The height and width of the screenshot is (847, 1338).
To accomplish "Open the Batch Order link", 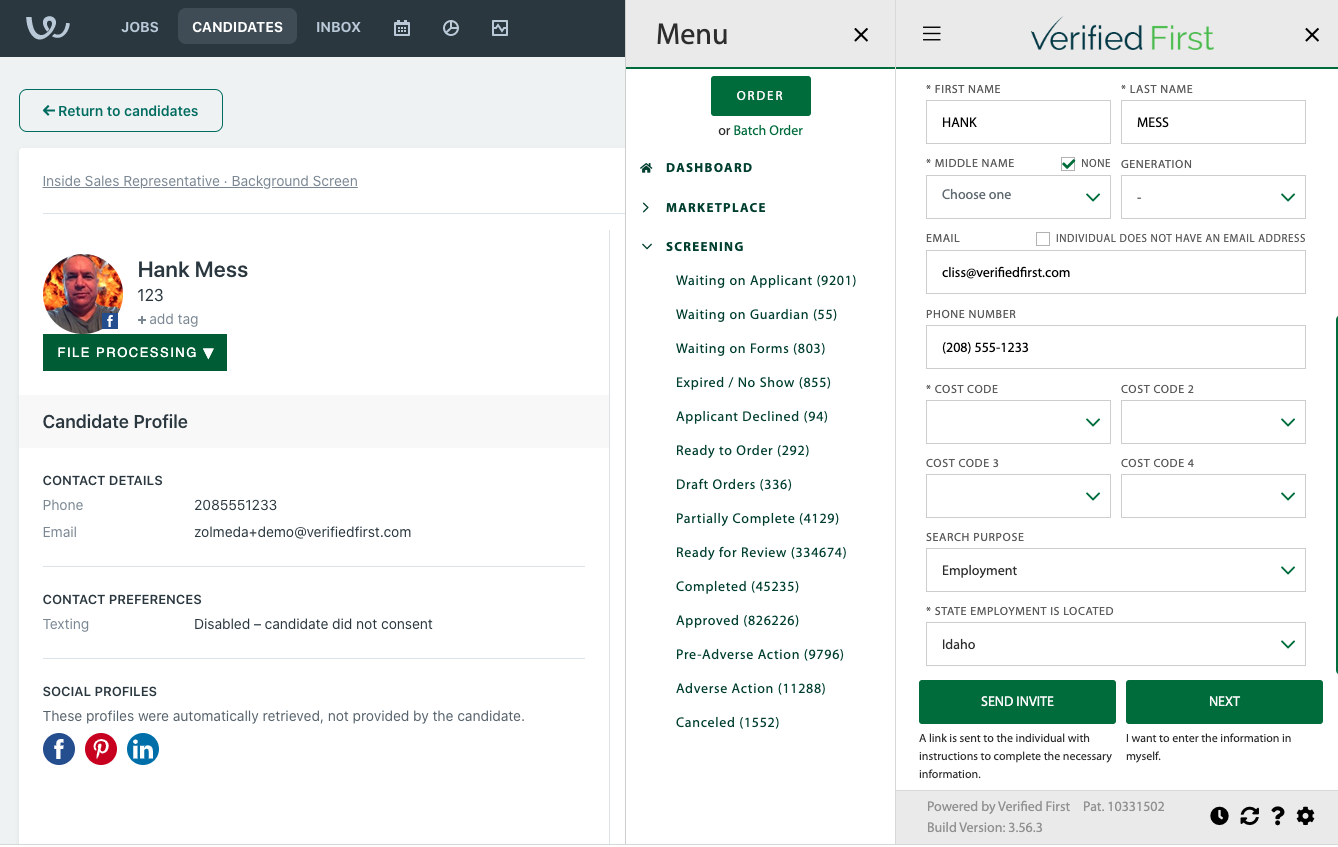I will coord(768,130).
